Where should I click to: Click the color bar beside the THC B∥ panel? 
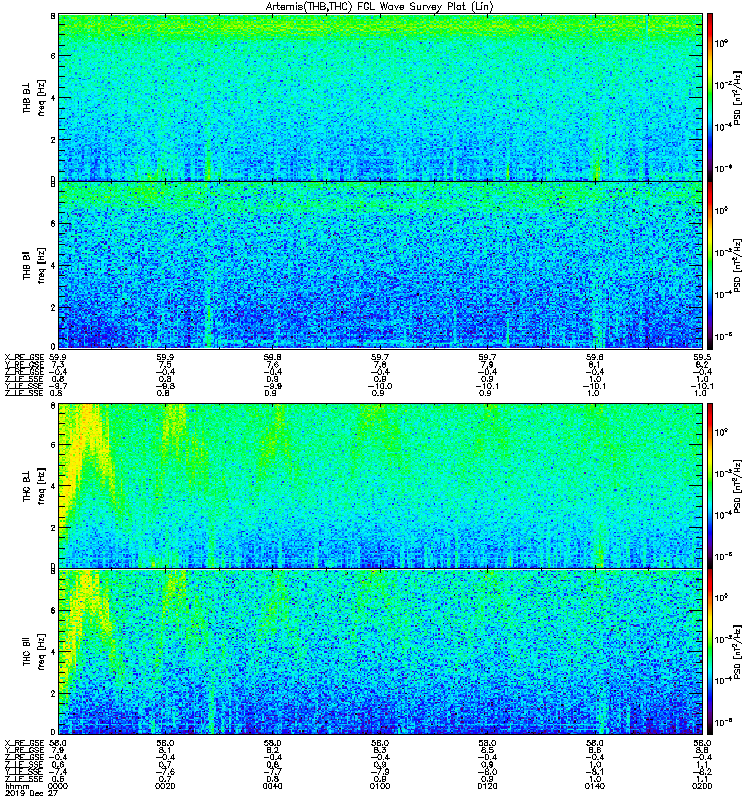coord(710,652)
